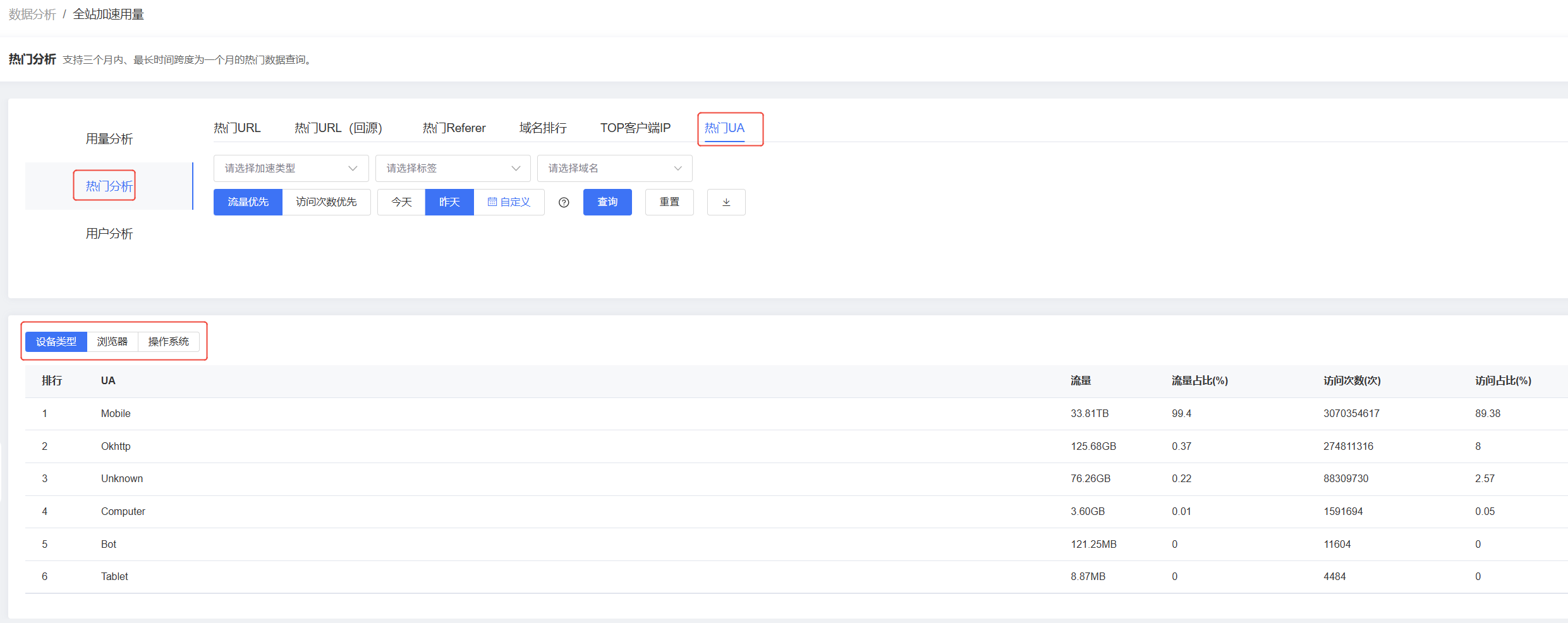
Task: Open 自定义 custom date picker
Action: pos(509,202)
